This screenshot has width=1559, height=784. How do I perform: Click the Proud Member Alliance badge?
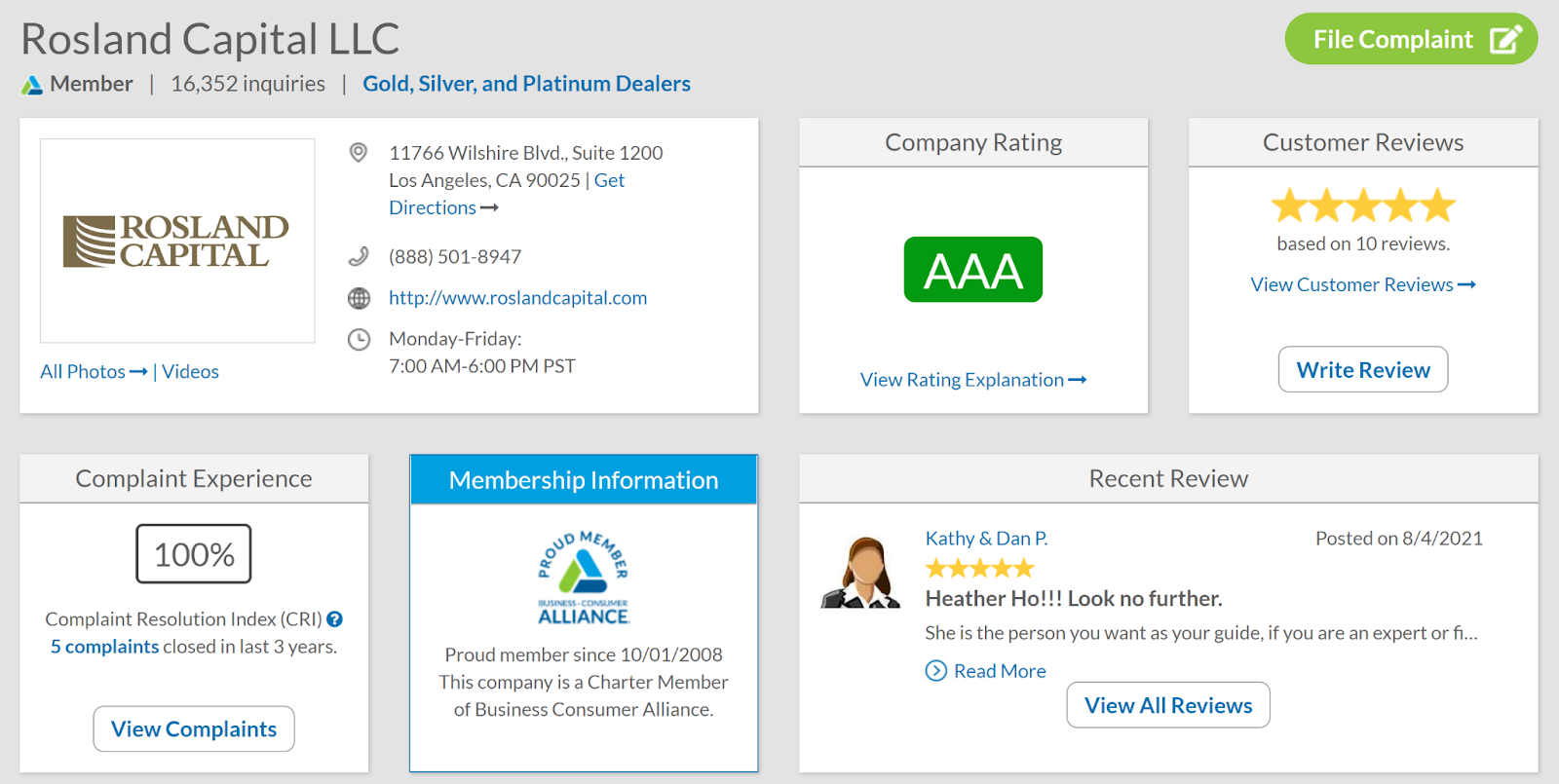(584, 578)
